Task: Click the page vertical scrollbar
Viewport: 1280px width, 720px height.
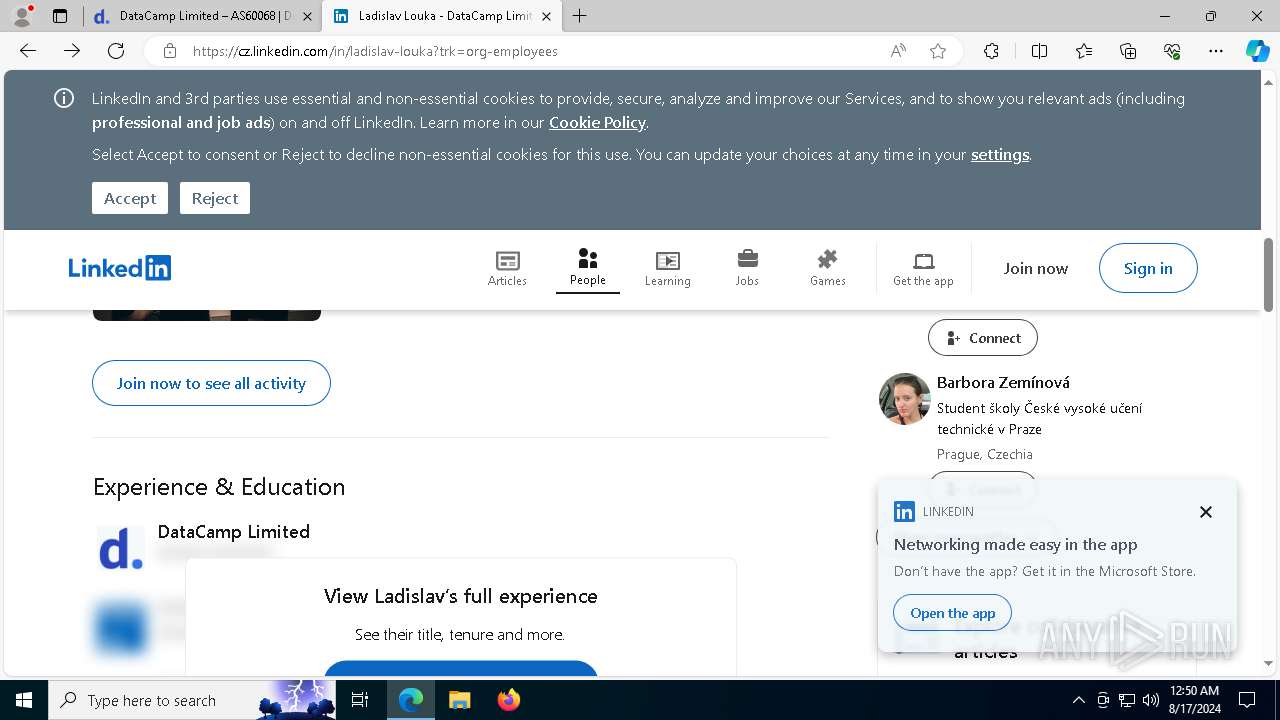Action: pyautogui.click(x=1269, y=275)
